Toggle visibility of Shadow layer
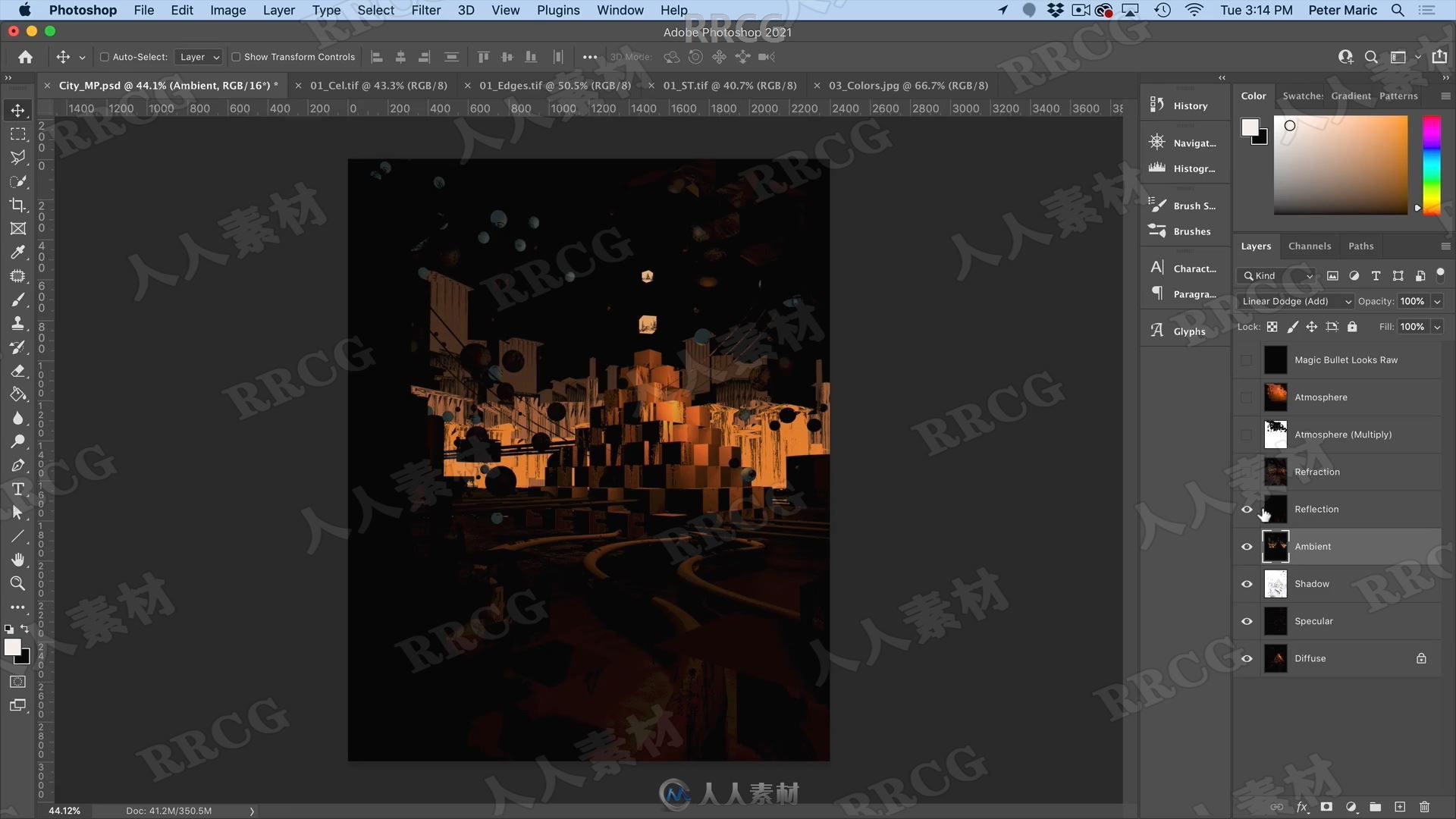Viewport: 1456px width, 819px height. (x=1247, y=583)
